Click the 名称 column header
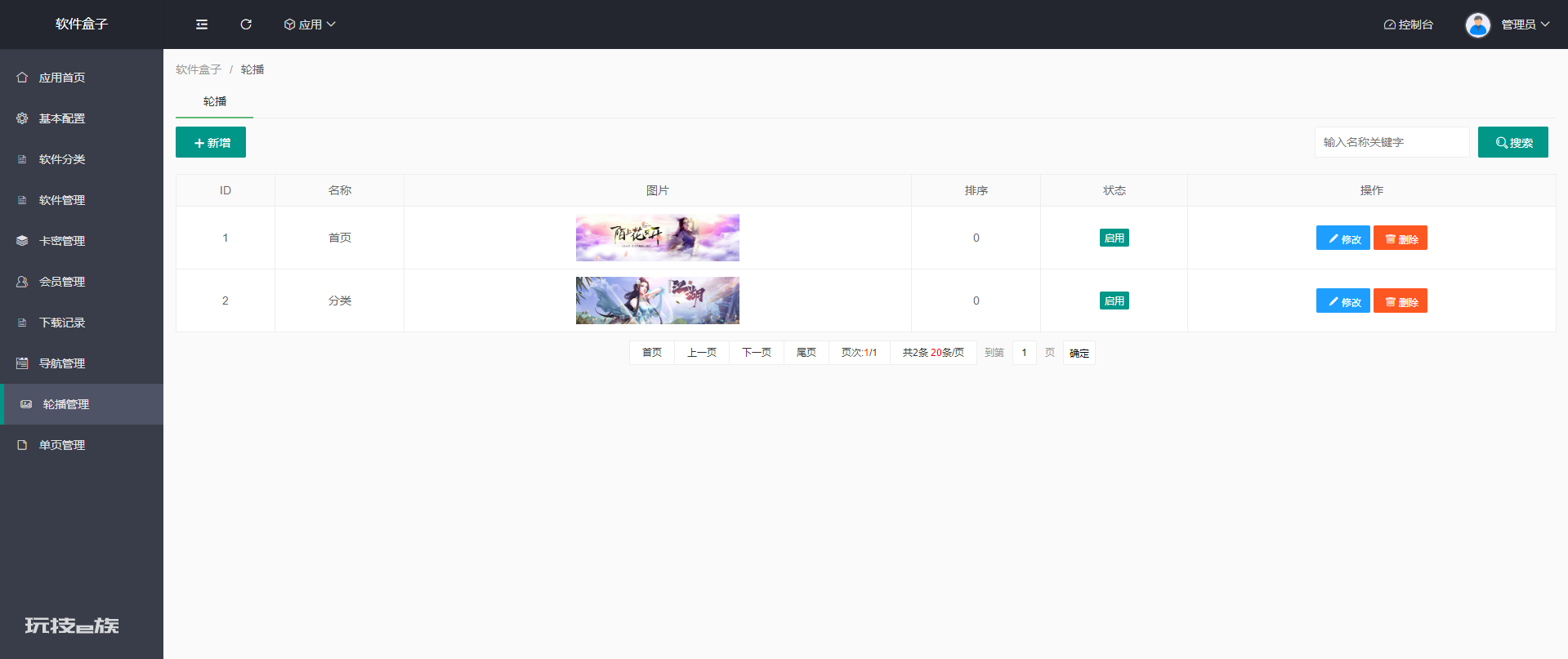1568x659 pixels. 340,190
